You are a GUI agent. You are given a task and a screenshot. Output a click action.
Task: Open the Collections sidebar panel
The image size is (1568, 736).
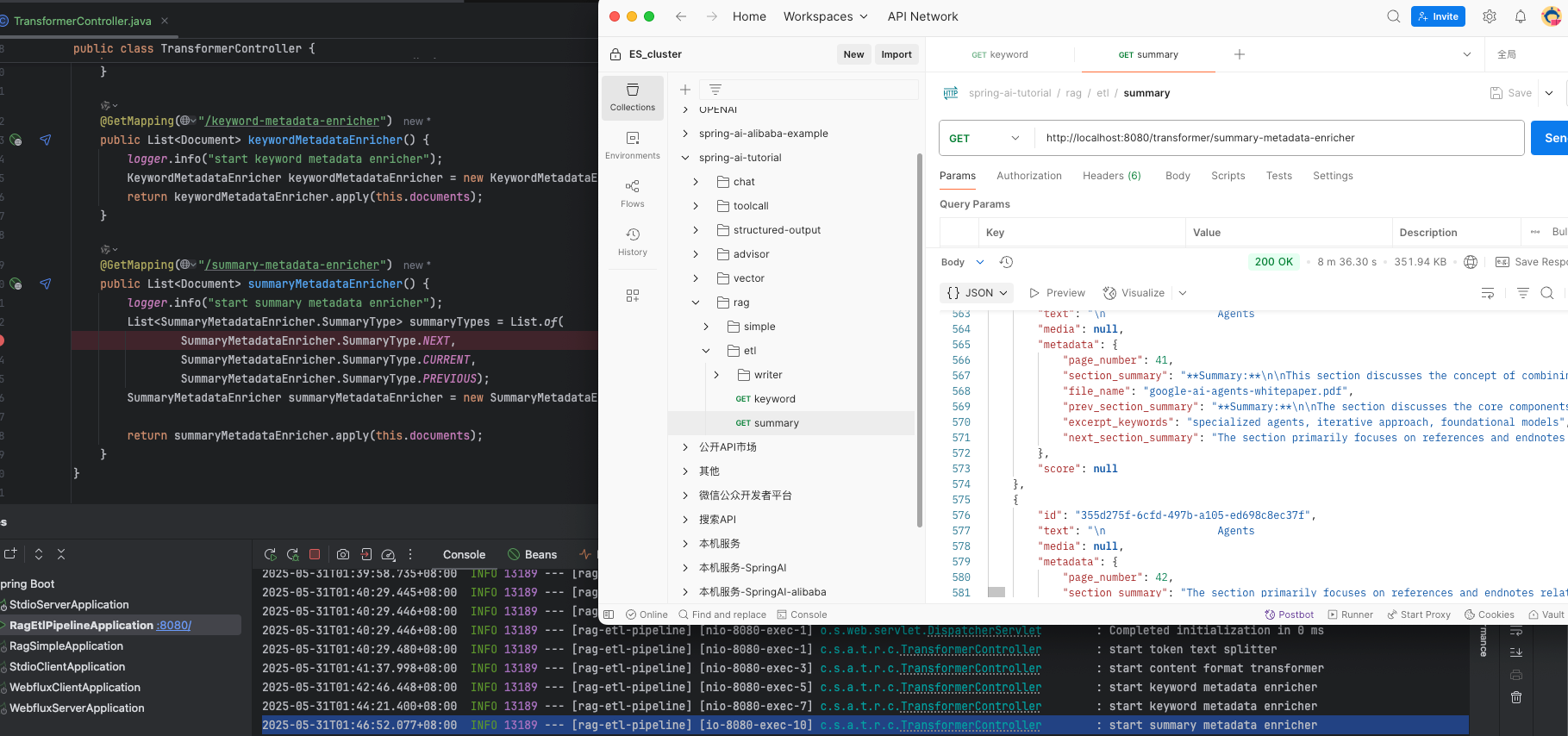click(x=633, y=97)
